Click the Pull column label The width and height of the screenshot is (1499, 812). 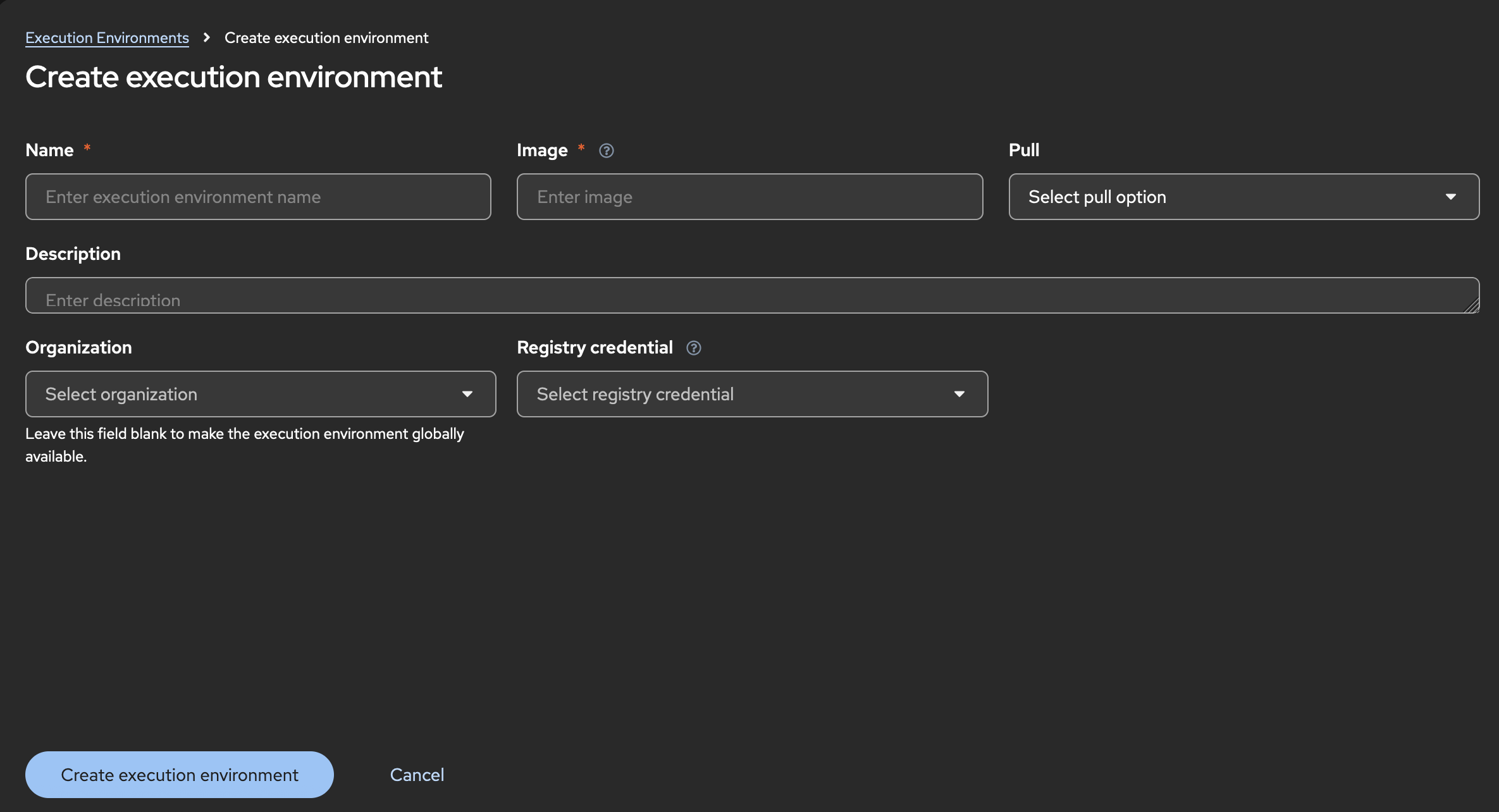click(1024, 150)
